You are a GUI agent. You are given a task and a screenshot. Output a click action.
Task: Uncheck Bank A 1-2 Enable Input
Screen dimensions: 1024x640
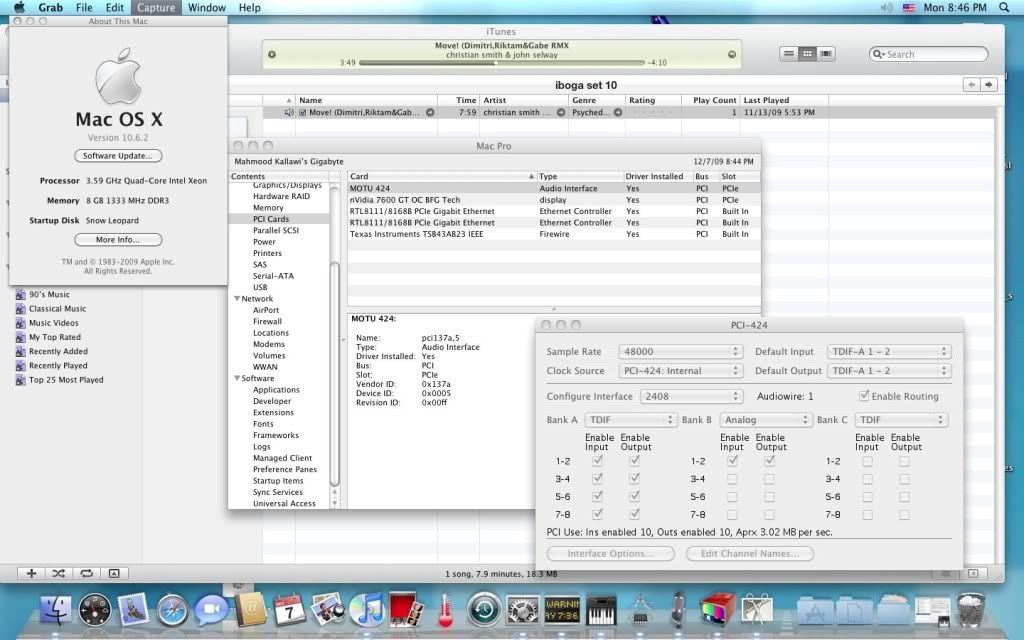598,461
